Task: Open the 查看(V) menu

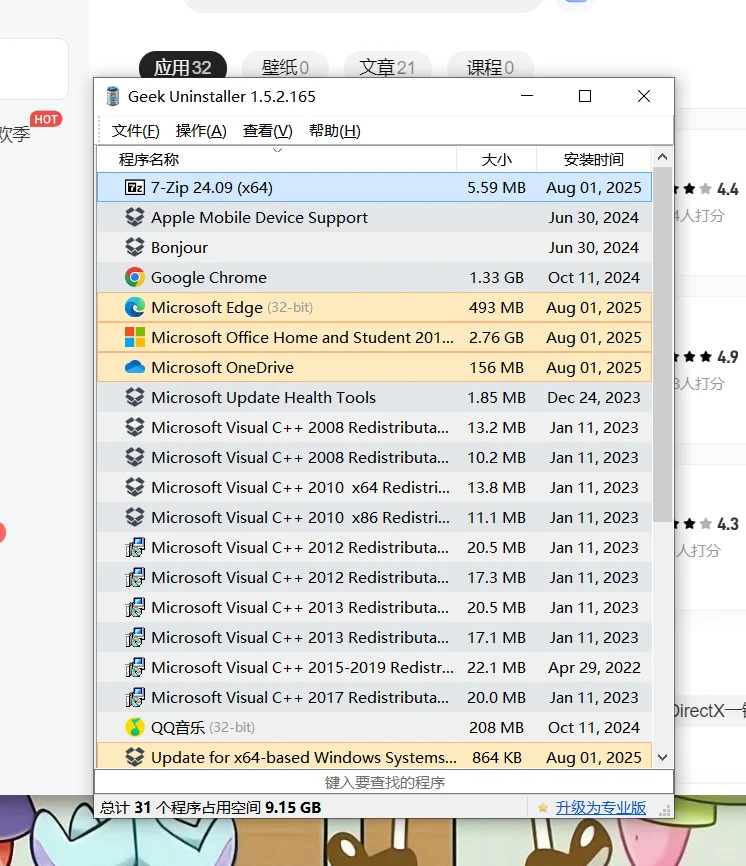Action: [x=267, y=131]
